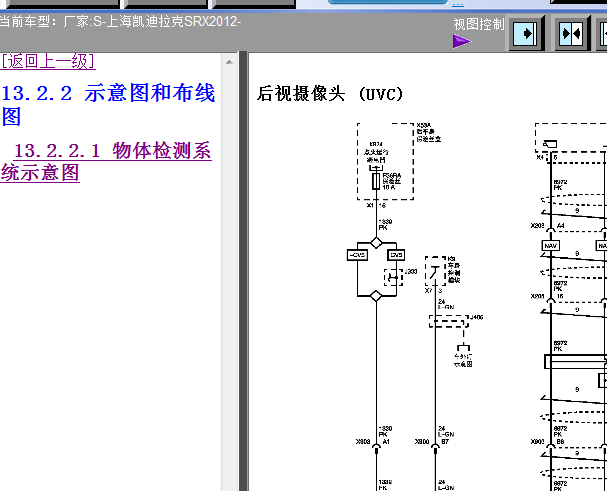Click the 当前车型 vehicle model text
Screen dimensions: 607x491
(x=120, y=21)
